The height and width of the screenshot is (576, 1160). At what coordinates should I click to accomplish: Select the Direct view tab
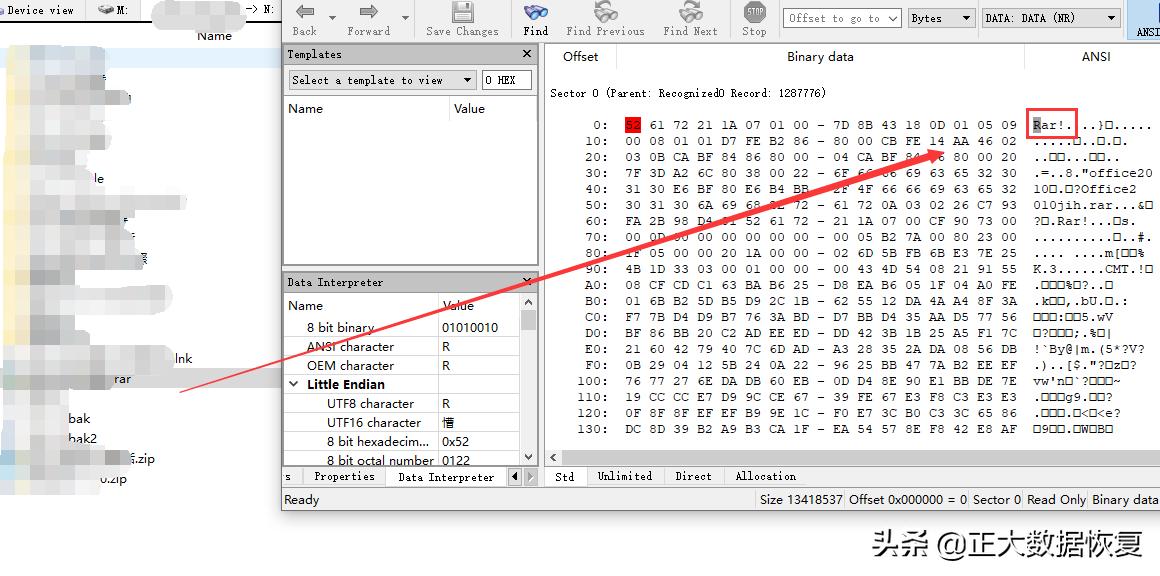tap(693, 477)
